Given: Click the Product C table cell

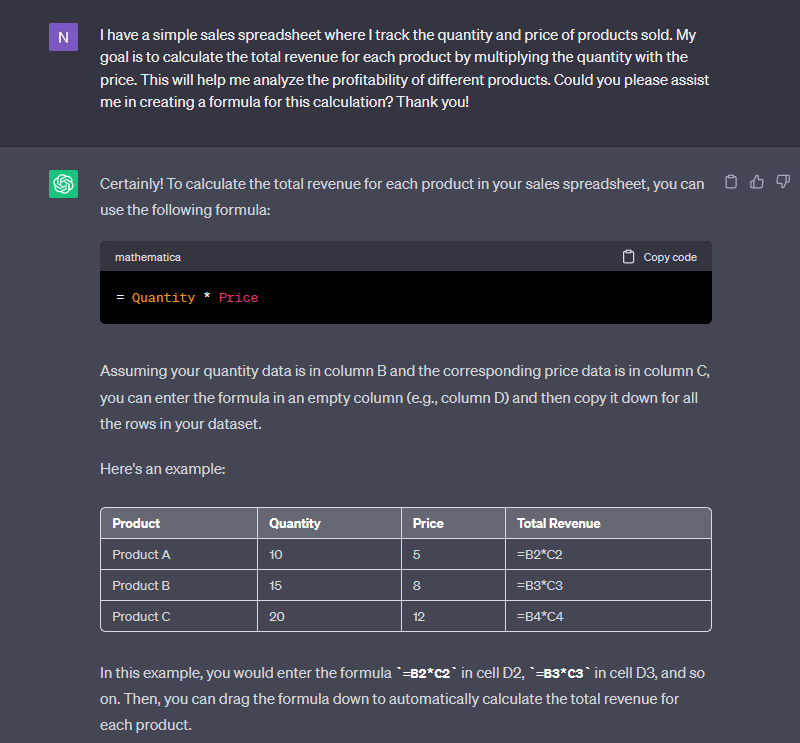Looking at the screenshot, I should pos(141,616).
